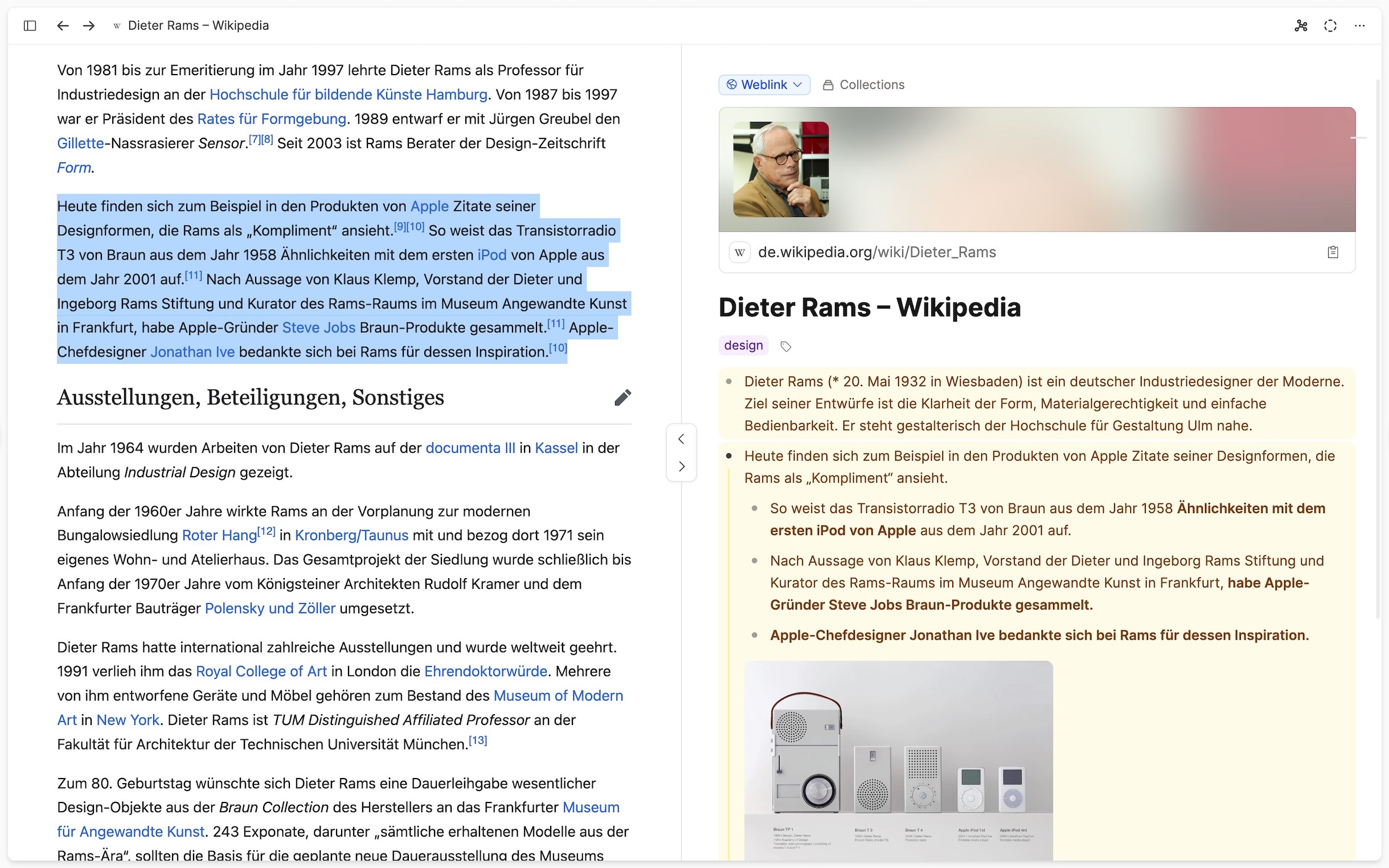This screenshot has width=1389, height=868.
Task: Open the Gillette link
Action: click(x=80, y=143)
